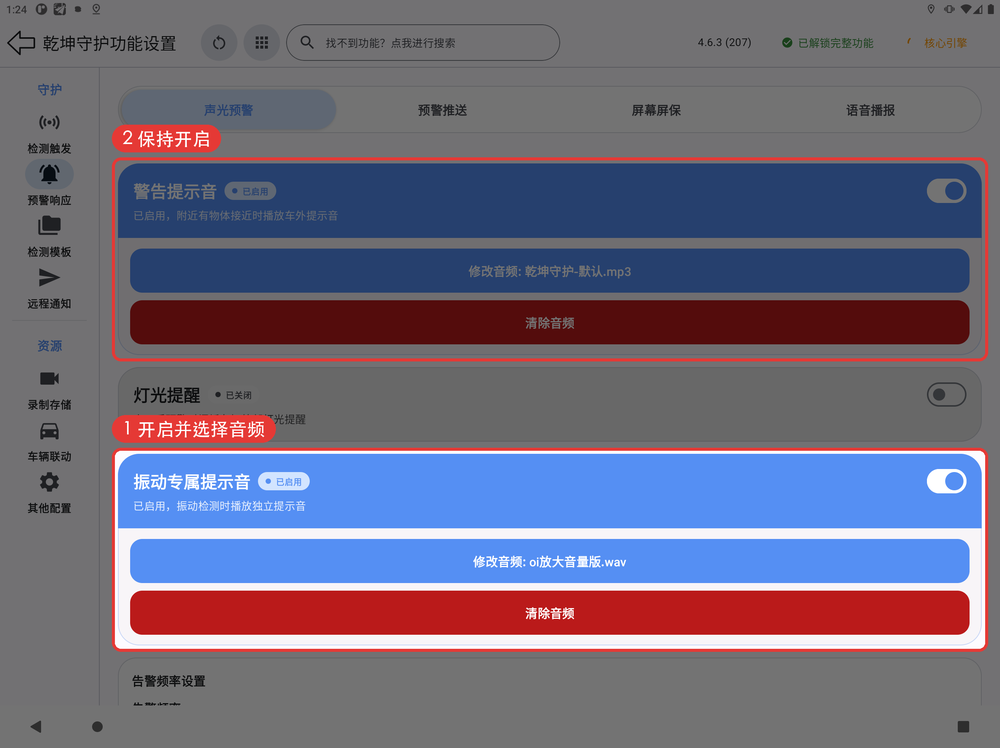Select 预警响应 bell icon

click(49, 173)
